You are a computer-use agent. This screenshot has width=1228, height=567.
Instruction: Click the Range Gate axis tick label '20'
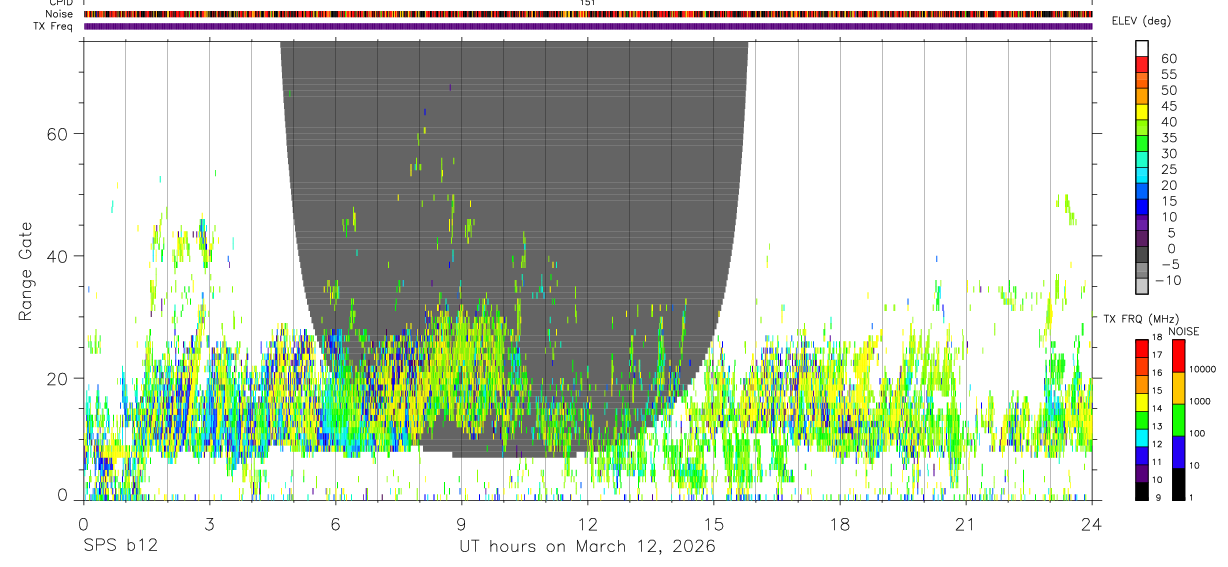[x=59, y=378]
